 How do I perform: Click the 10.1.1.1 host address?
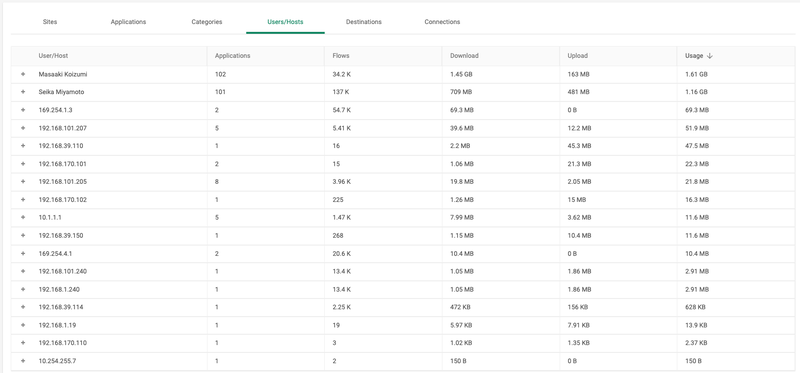50,217
